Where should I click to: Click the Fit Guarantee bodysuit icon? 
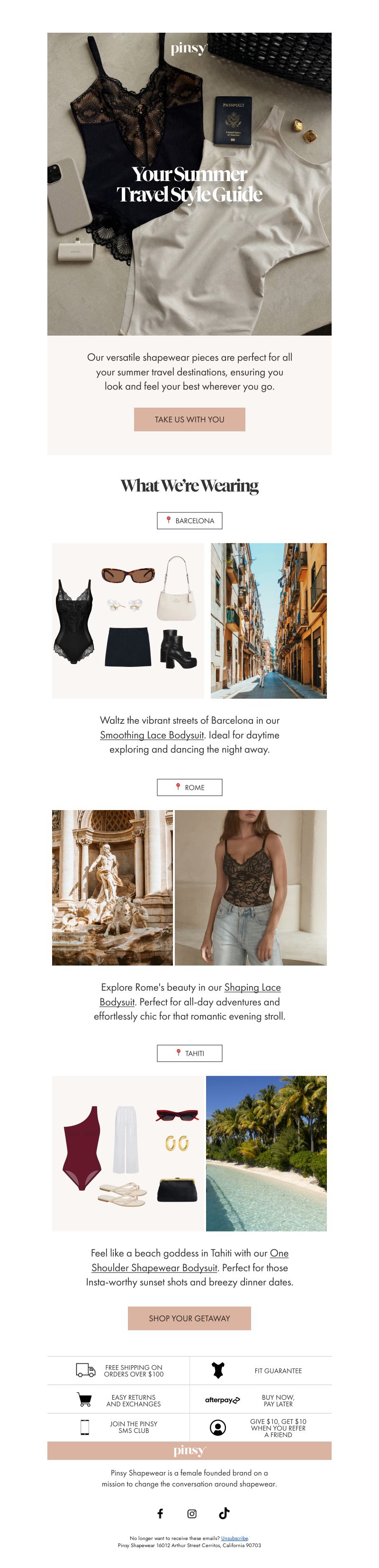[x=218, y=1370]
